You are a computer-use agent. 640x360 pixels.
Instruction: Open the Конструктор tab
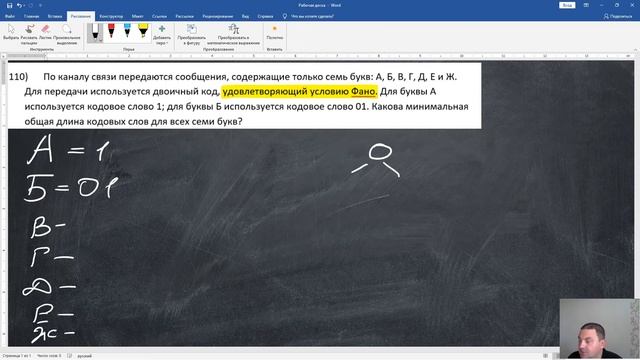[111, 16]
